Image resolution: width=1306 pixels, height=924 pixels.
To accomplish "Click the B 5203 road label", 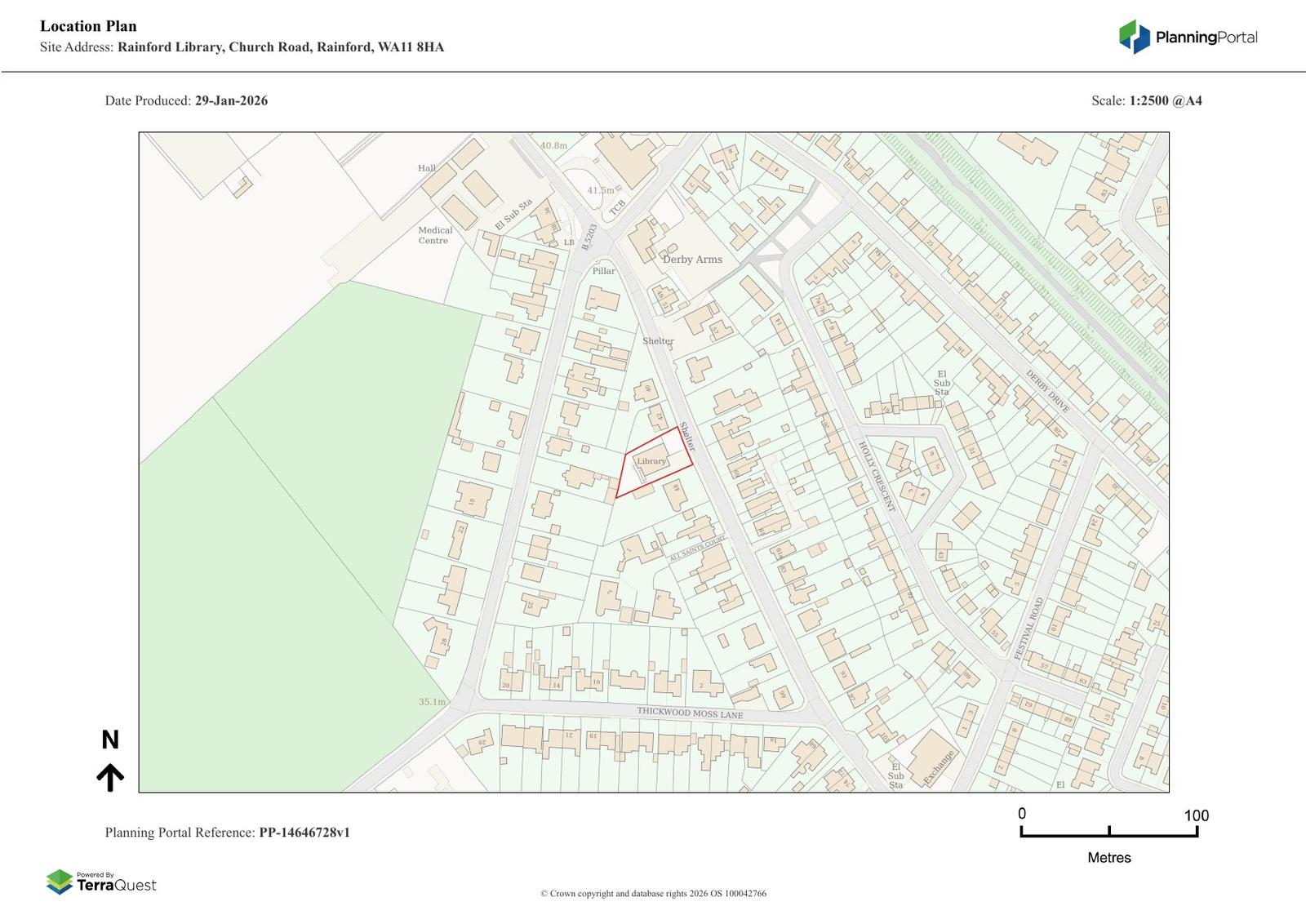I will [x=590, y=237].
